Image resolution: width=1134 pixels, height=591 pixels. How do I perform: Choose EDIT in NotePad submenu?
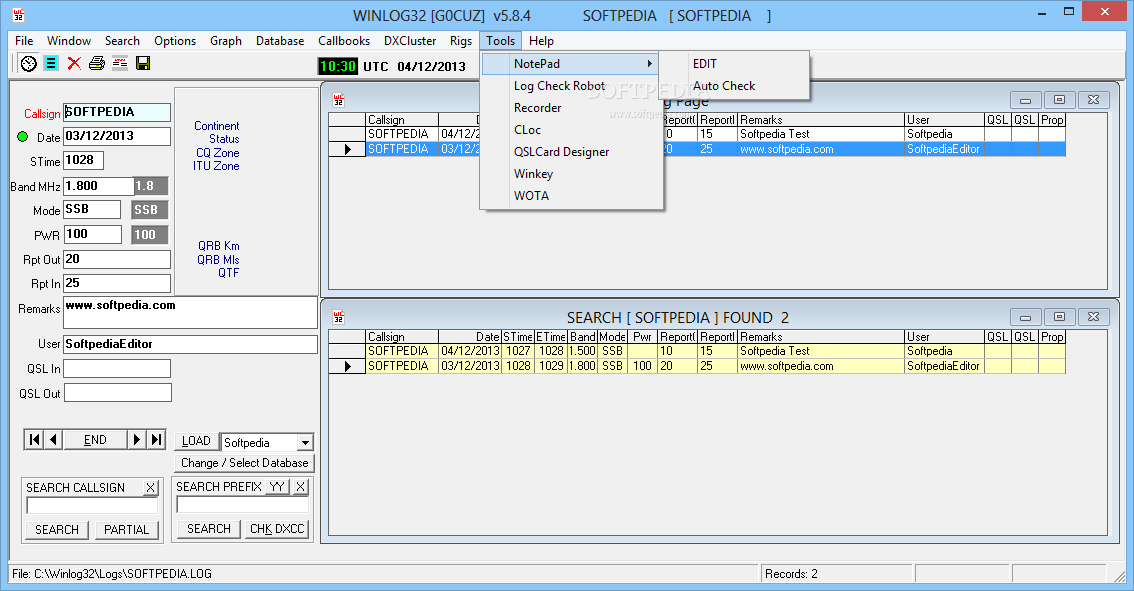[734, 64]
